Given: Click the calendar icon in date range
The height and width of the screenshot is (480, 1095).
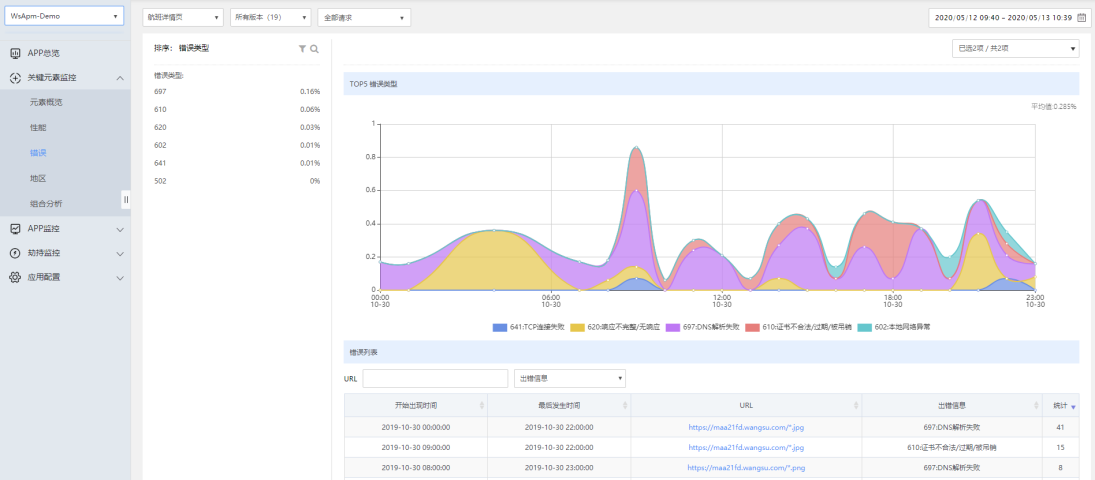Looking at the screenshot, I should 1081,17.
